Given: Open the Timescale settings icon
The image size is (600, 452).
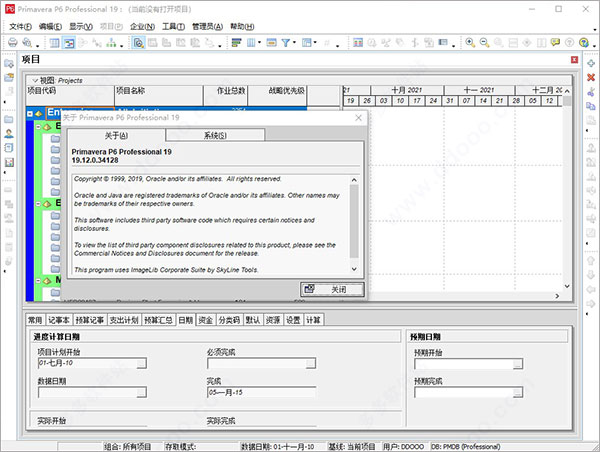Looking at the screenshot, I should [x=272, y=42].
